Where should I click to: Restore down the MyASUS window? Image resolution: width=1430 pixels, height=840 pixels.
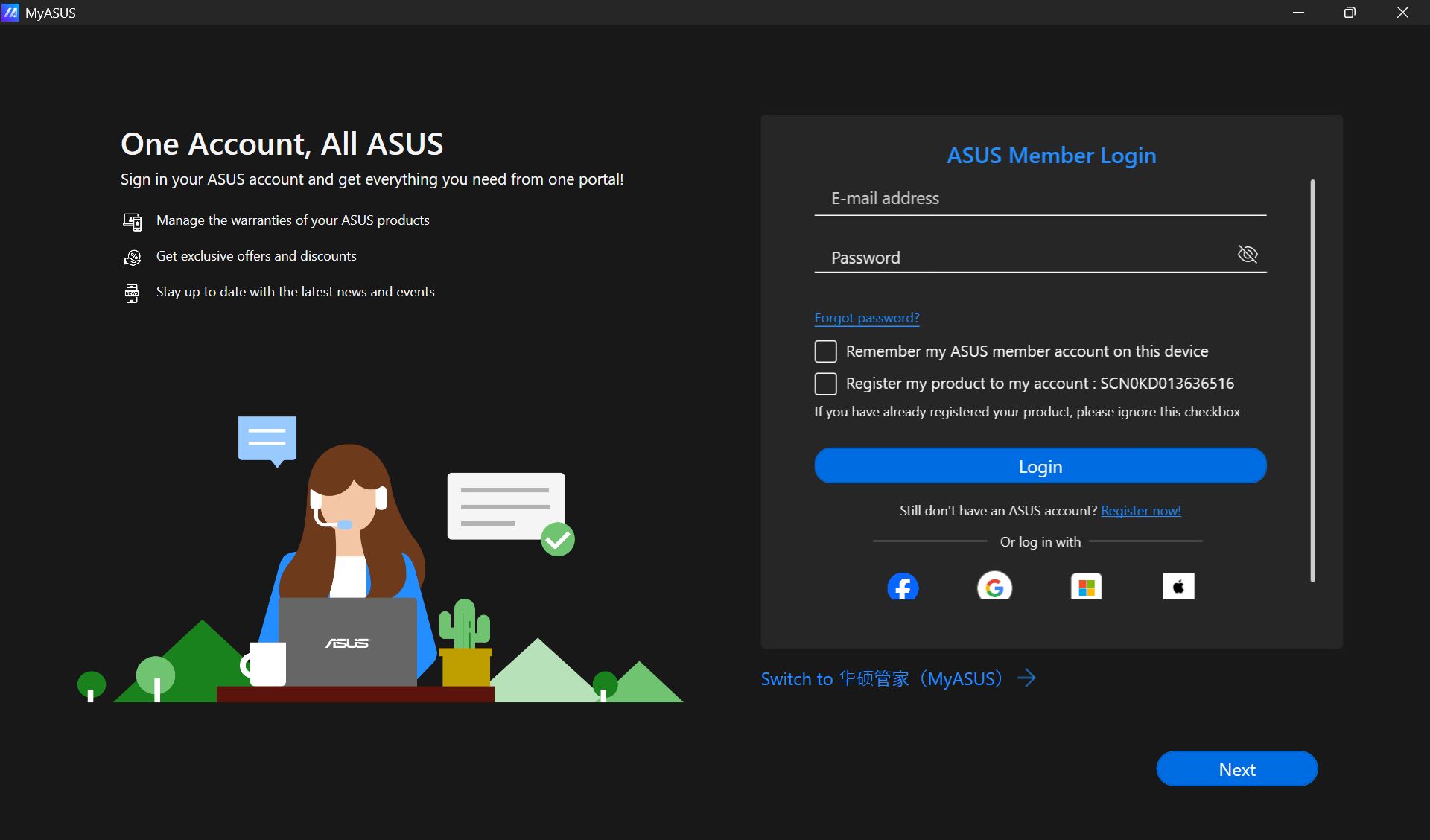pyautogui.click(x=1350, y=13)
